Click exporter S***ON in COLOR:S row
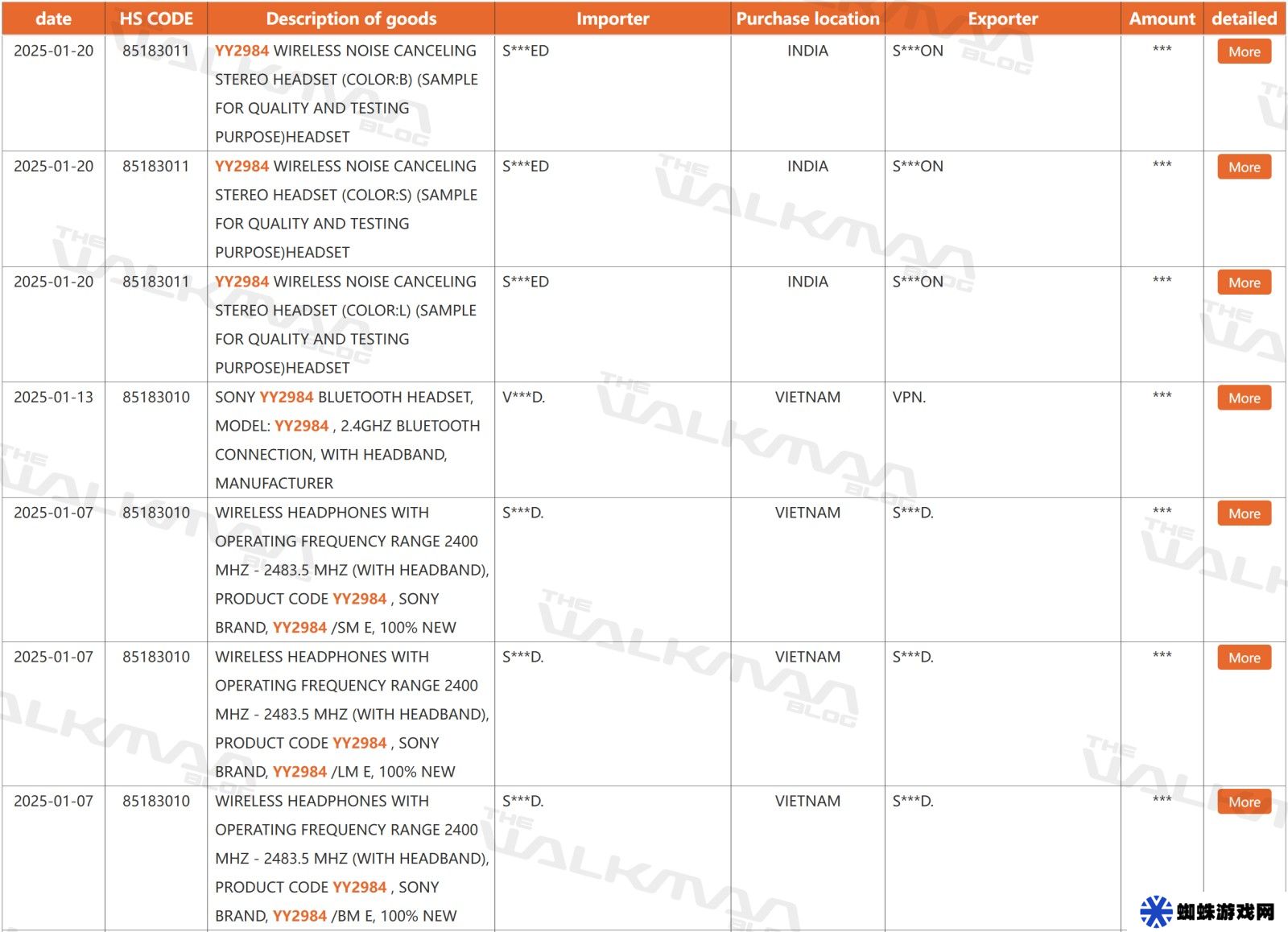 tap(918, 166)
